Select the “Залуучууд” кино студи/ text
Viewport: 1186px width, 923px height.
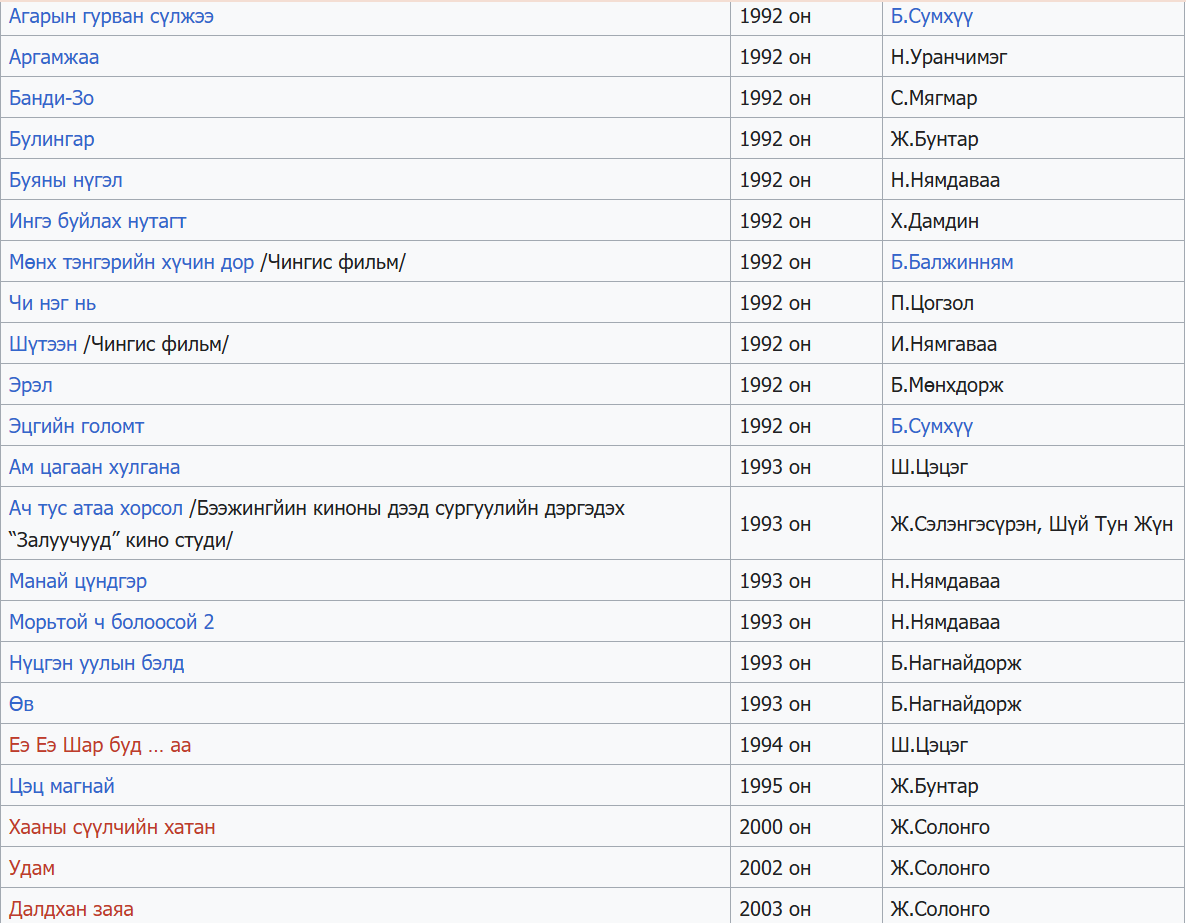[x=121, y=540]
